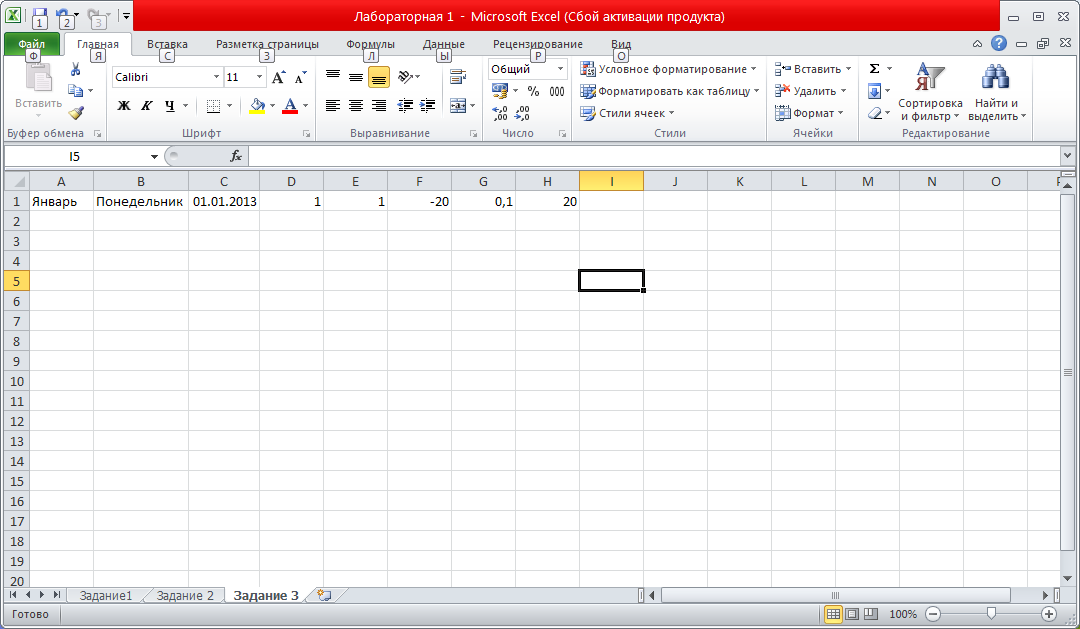Align cell text to the right
The width and height of the screenshot is (1080, 629).
[379, 105]
